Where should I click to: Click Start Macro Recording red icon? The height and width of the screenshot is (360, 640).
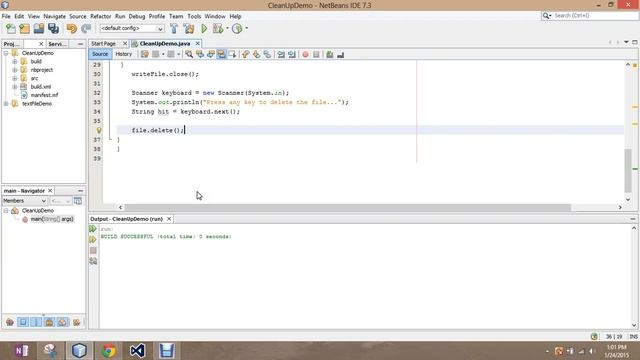tap(305, 54)
